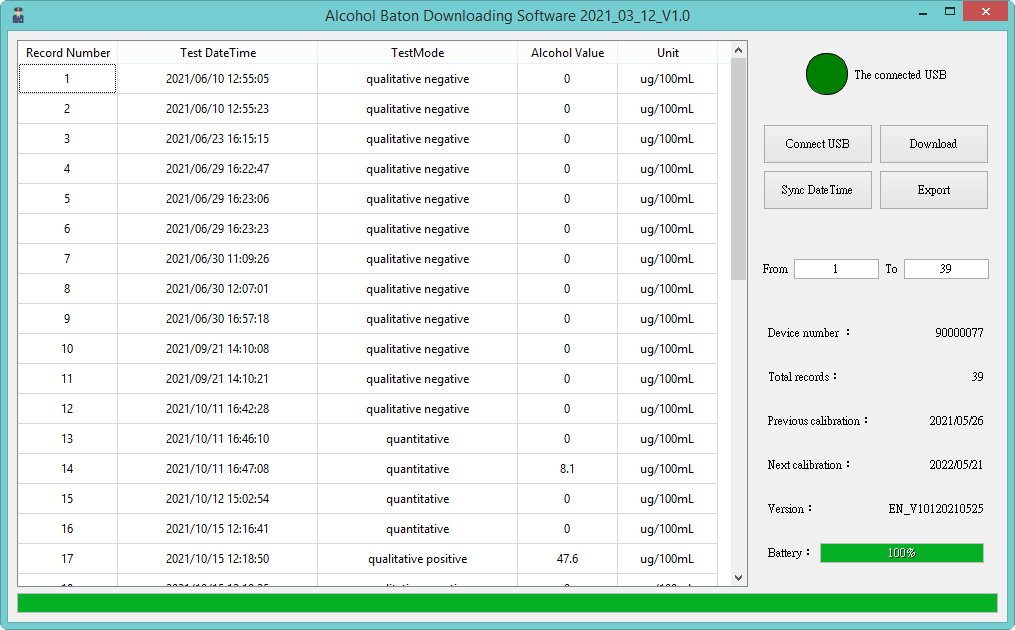
Task: Select alcohol value 8.1 cell
Action: 567,469
